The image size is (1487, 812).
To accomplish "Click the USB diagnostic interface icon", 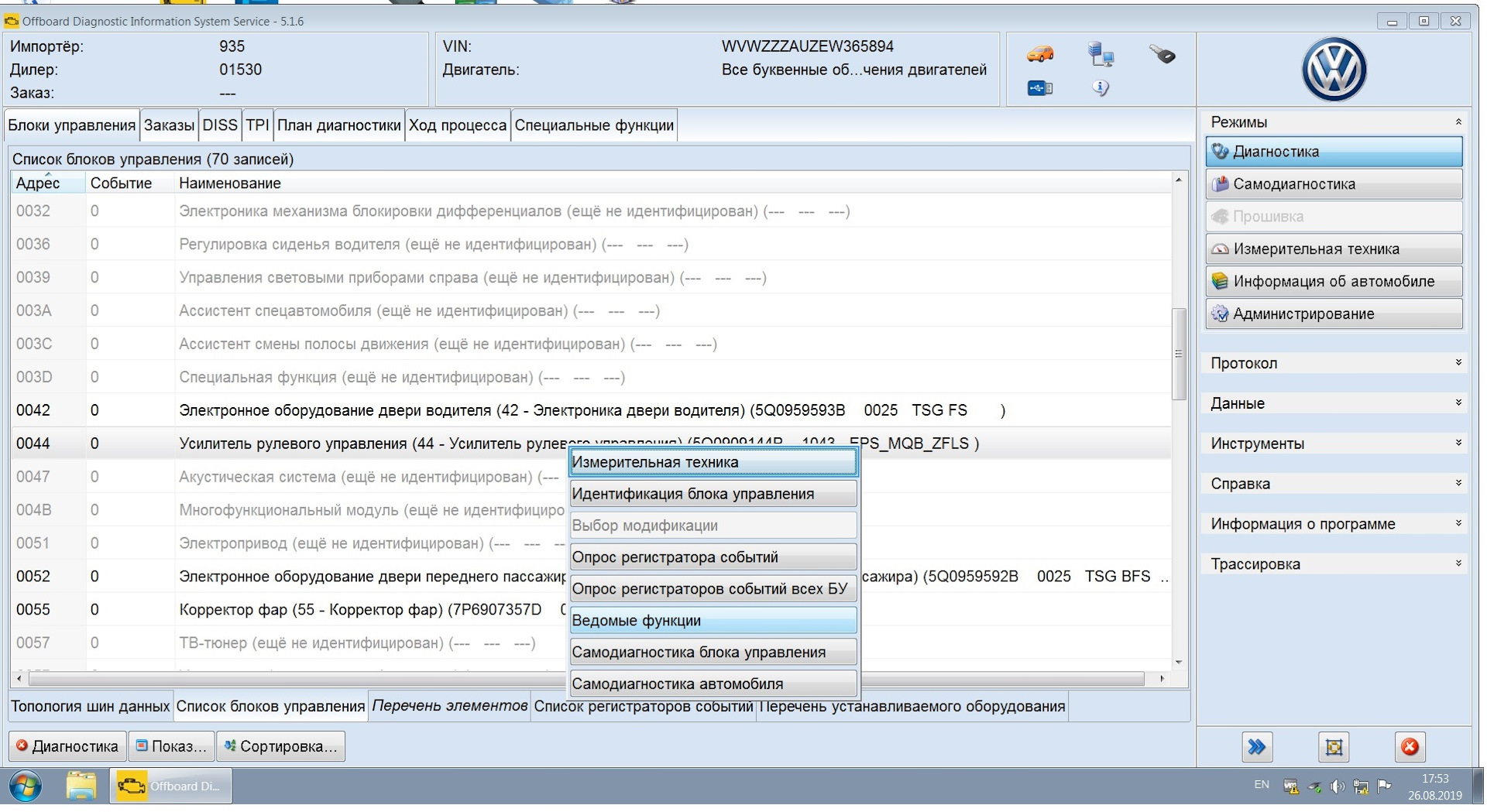I will click(x=1040, y=88).
